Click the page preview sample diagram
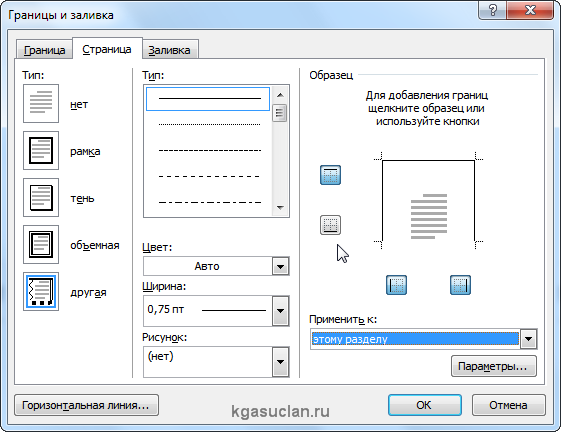 (429, 201)
